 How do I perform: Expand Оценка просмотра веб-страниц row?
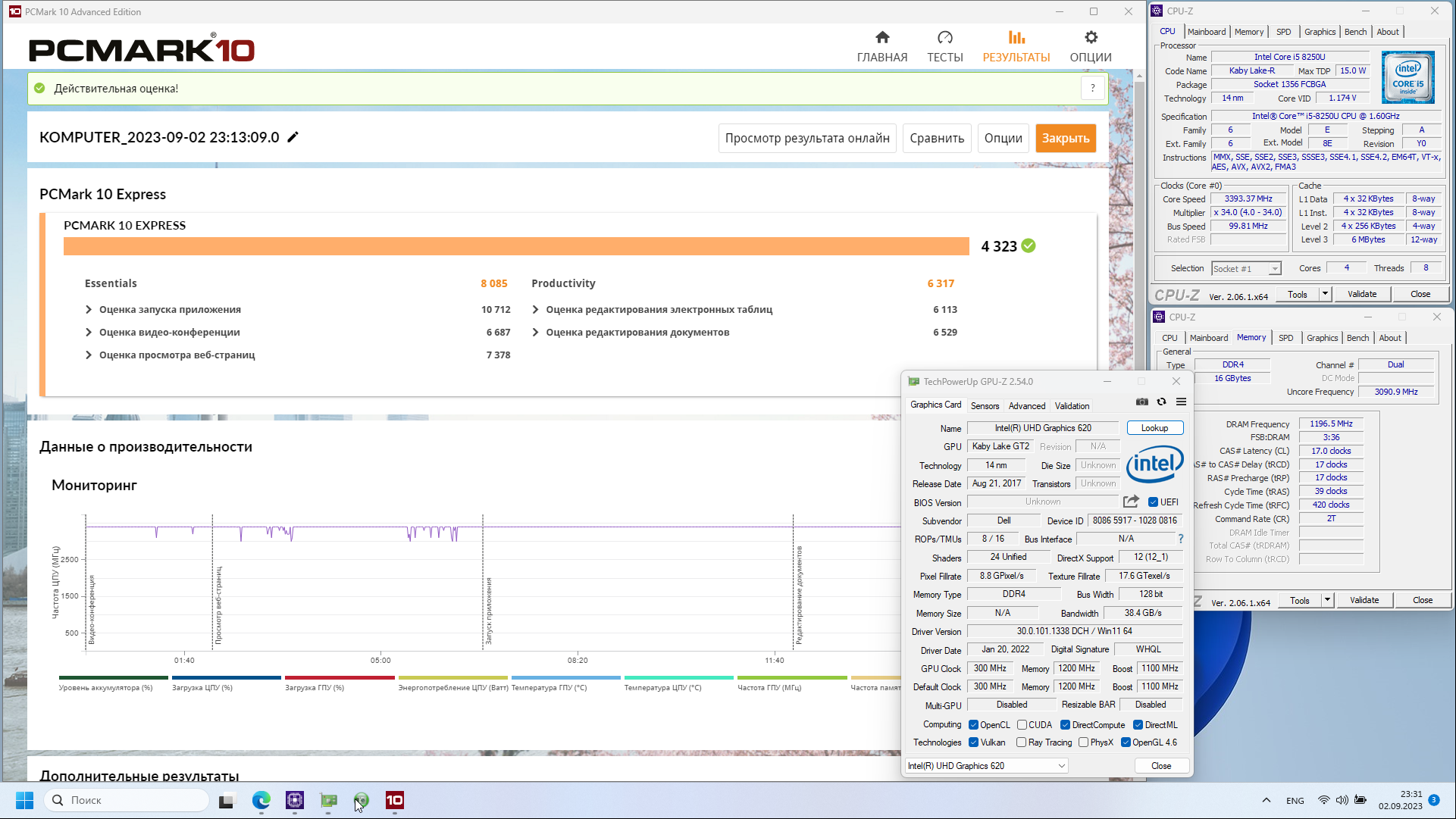89,355
